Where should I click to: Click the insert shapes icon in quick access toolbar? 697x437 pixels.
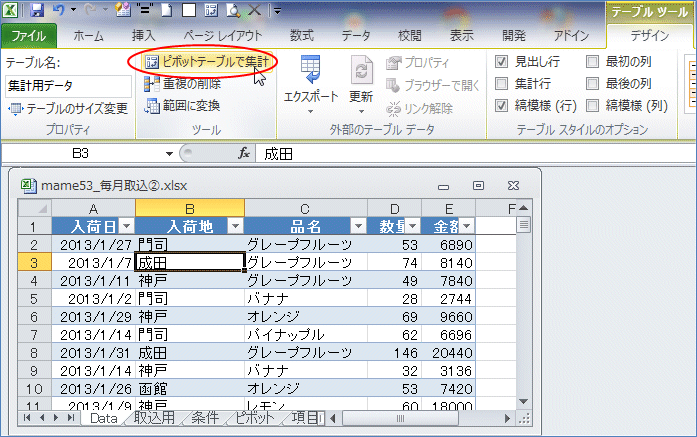123,10
